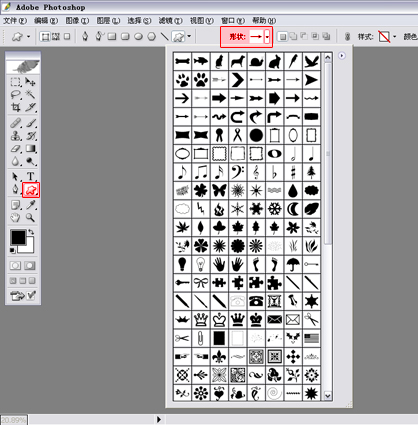Select the Eyedropper tool
This screenshot has height=425, width=418.
pyautogui.click(x=30, y=205)
